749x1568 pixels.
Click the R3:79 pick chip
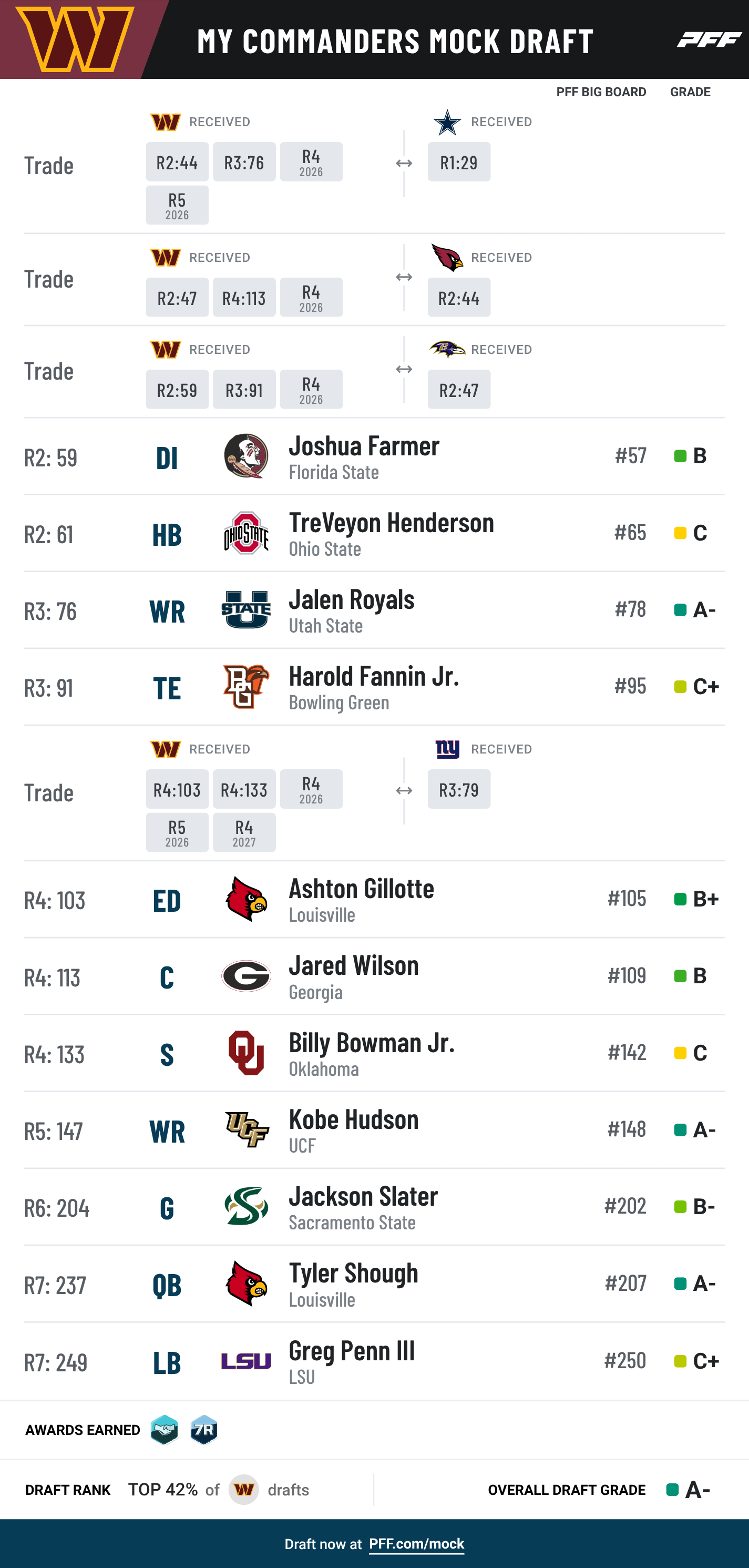click(459, 789)
